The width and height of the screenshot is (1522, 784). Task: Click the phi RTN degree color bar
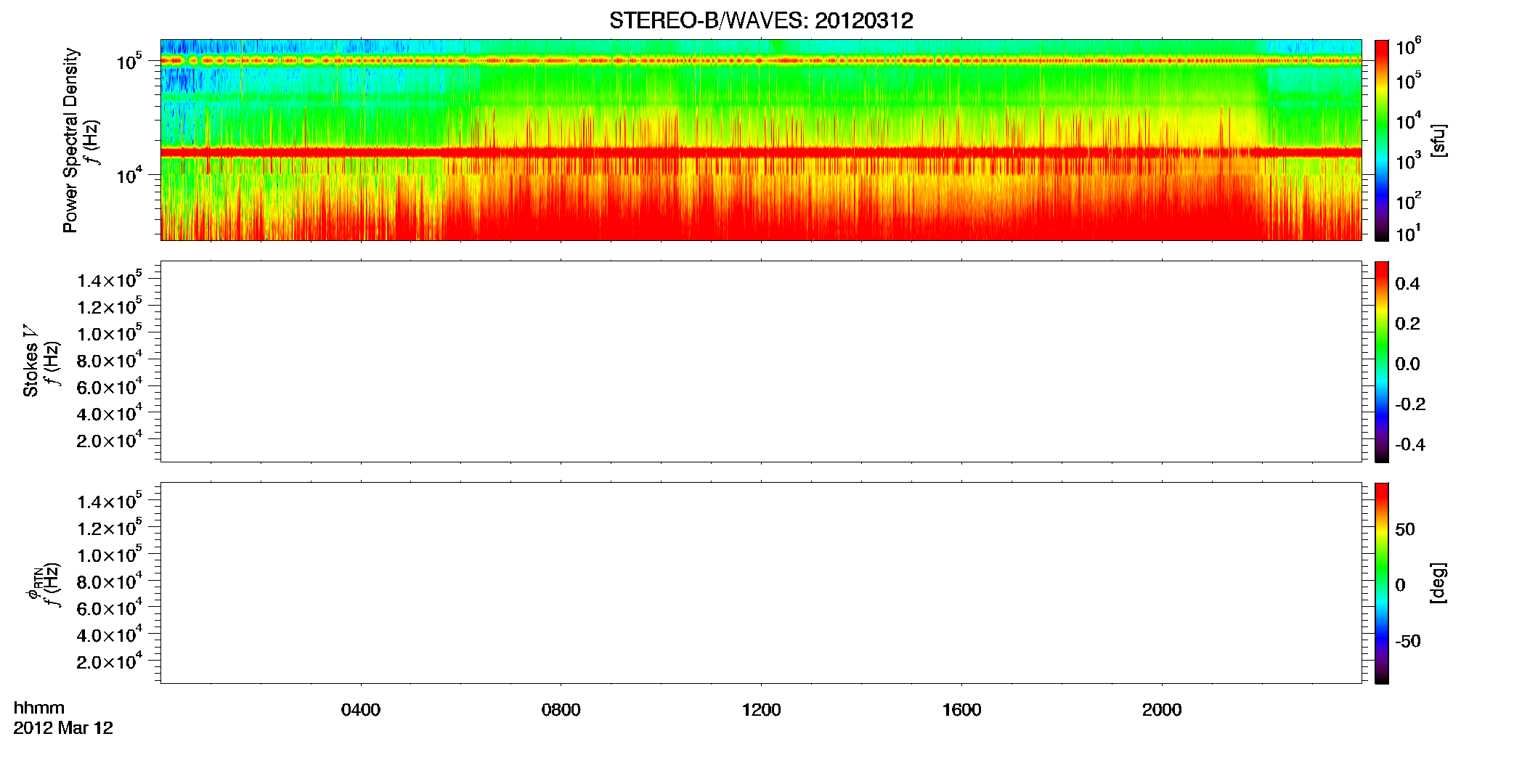(1382, 583)
